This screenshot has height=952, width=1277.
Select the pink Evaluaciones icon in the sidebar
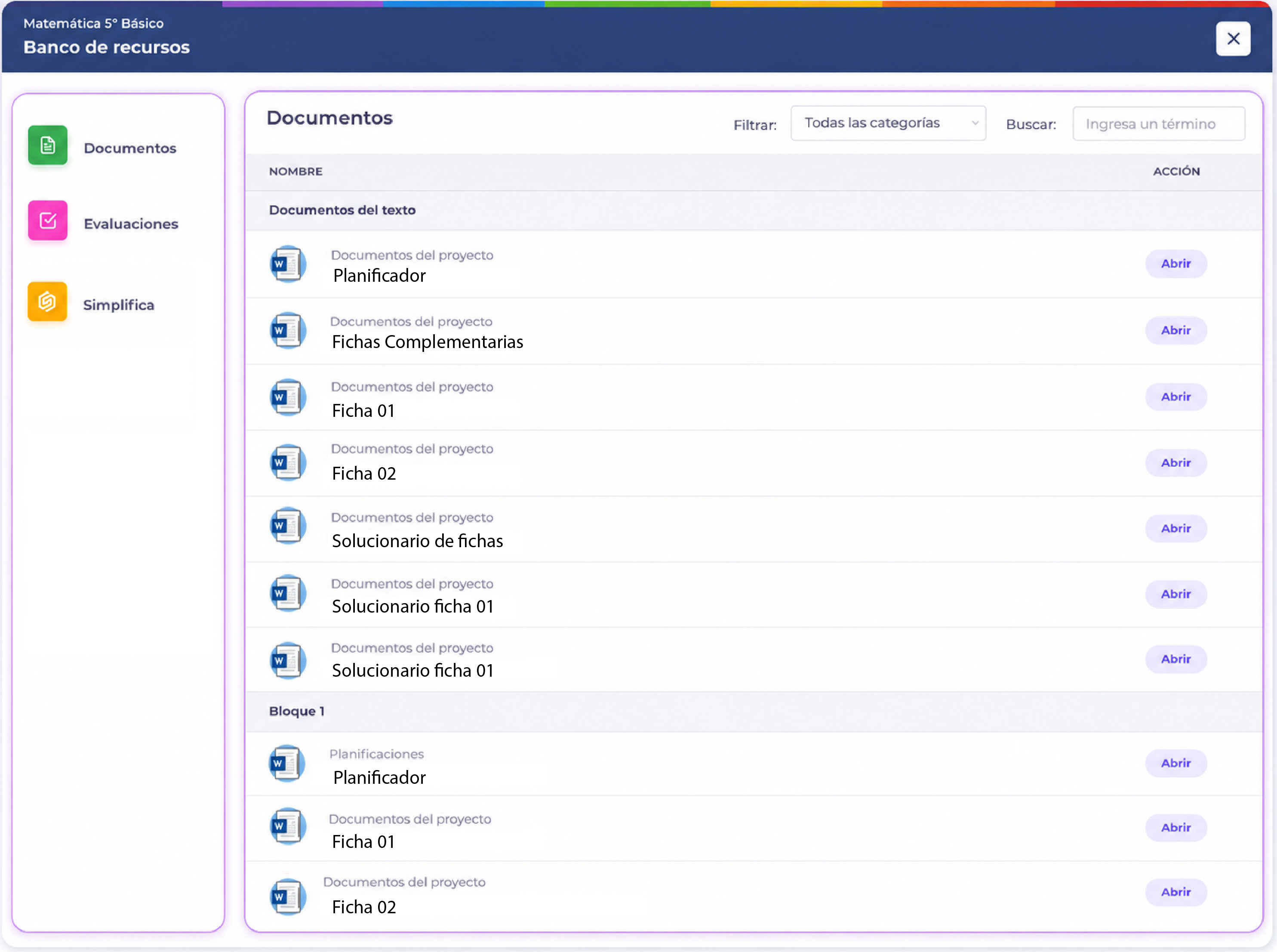[x=47, y=220]
